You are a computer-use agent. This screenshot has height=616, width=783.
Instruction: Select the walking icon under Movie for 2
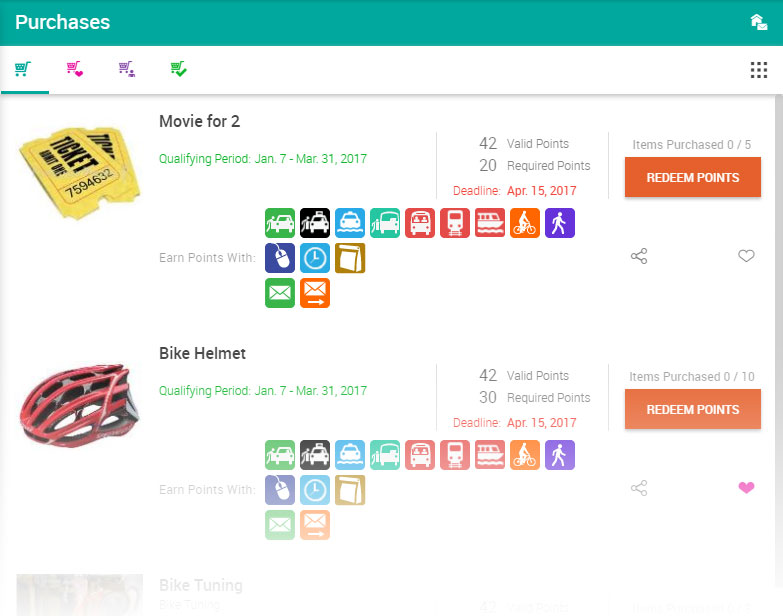tap(559, 223)
